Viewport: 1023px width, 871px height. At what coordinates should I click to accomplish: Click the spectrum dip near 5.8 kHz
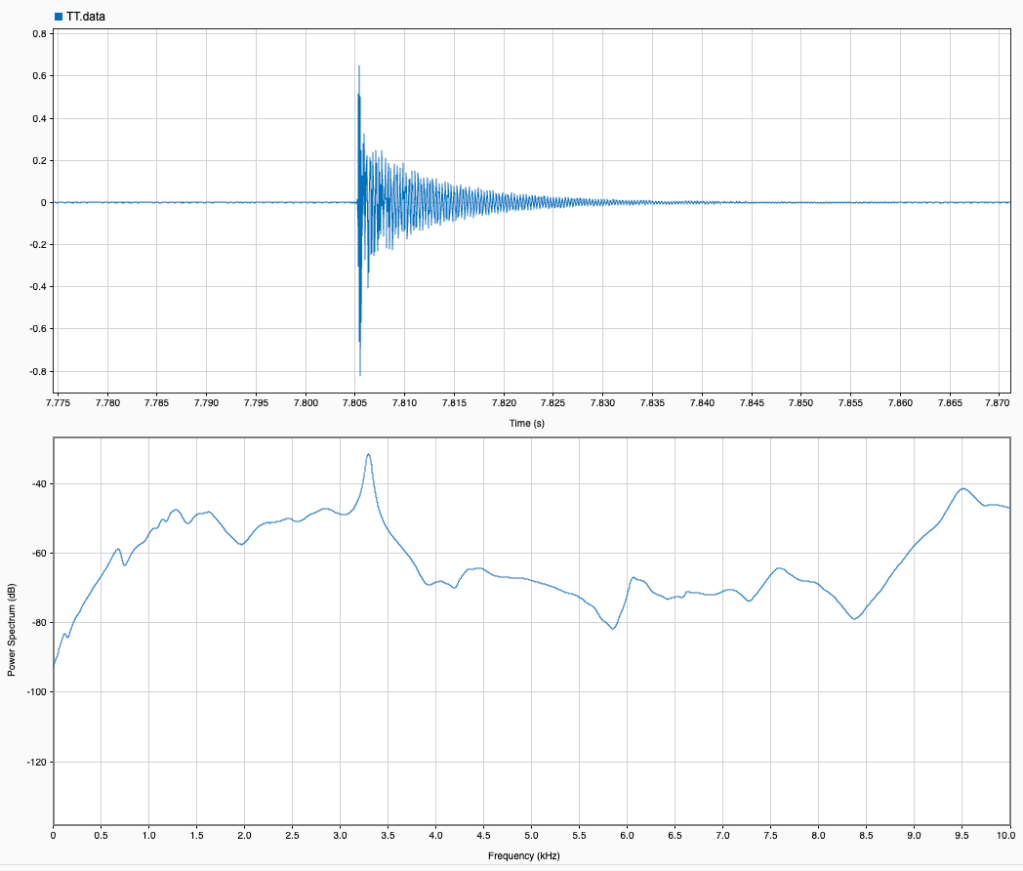coord(612,628)
